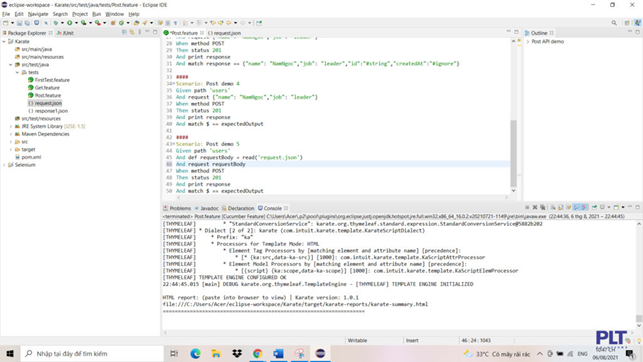Open the Run button dropdown arrow
Viewport: 643px width, 362px height.
(76, 23)
